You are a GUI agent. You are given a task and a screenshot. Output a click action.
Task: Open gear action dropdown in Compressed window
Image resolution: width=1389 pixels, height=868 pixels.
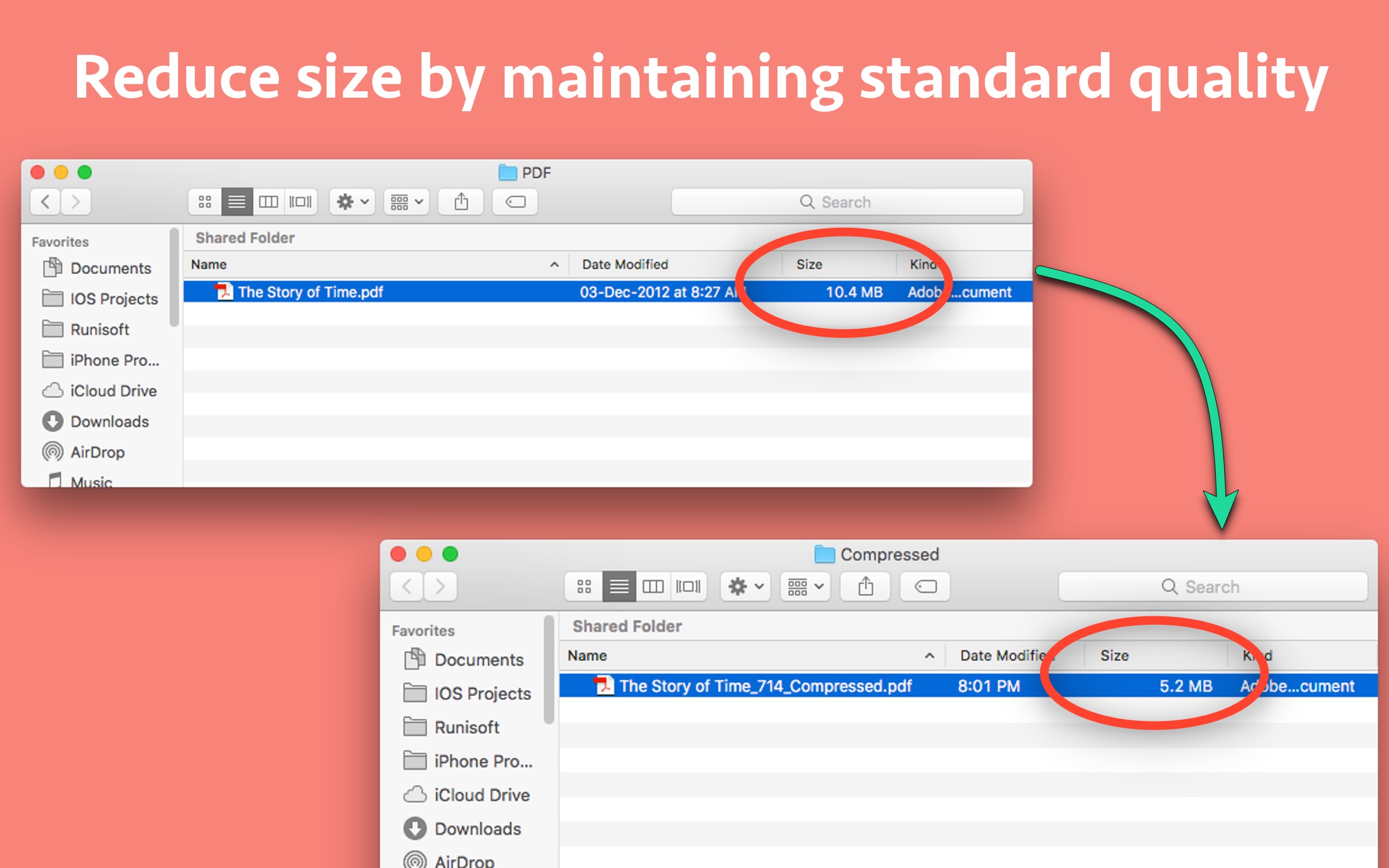(x=745, y=587)
